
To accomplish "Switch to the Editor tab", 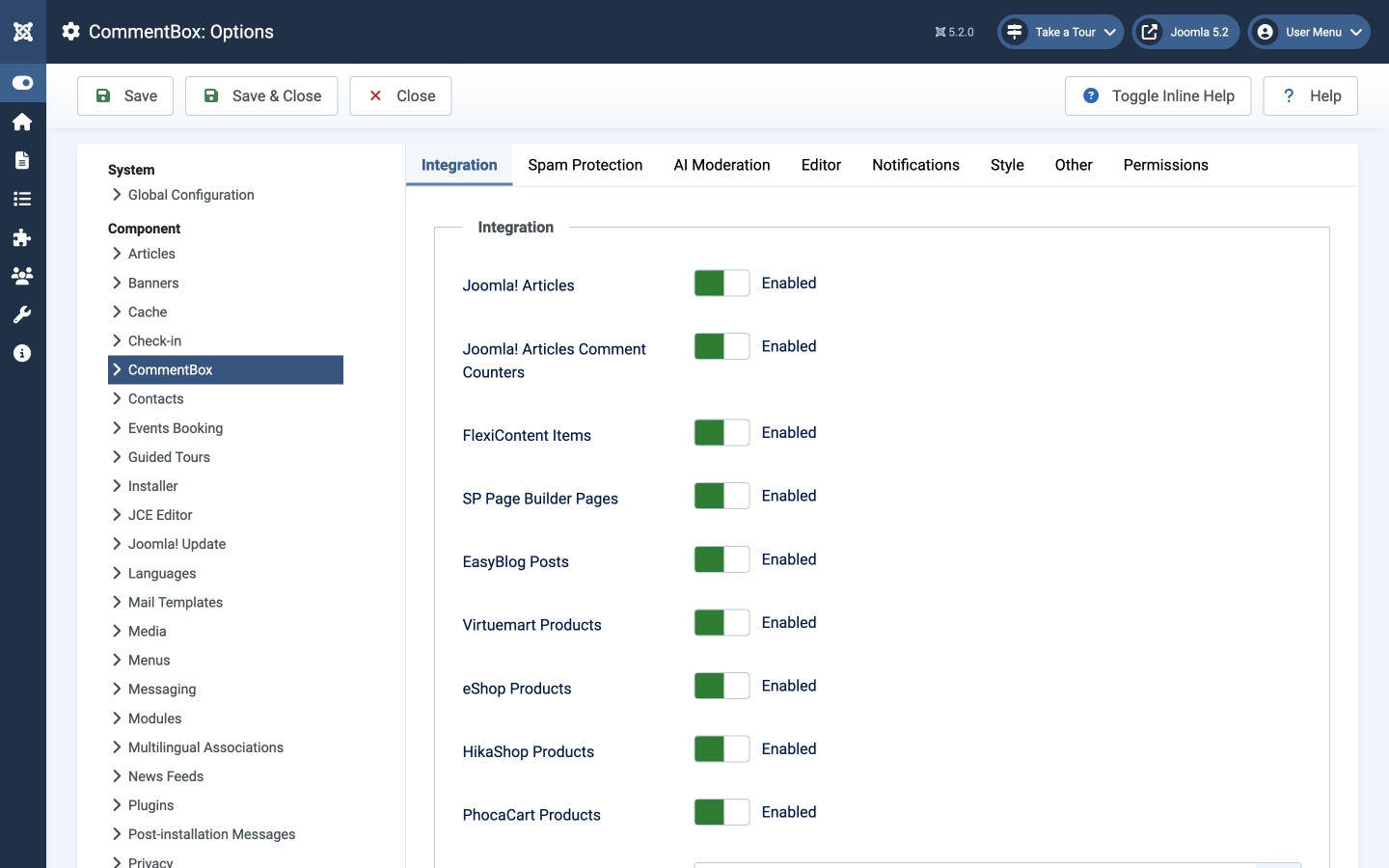I will 821,165.
